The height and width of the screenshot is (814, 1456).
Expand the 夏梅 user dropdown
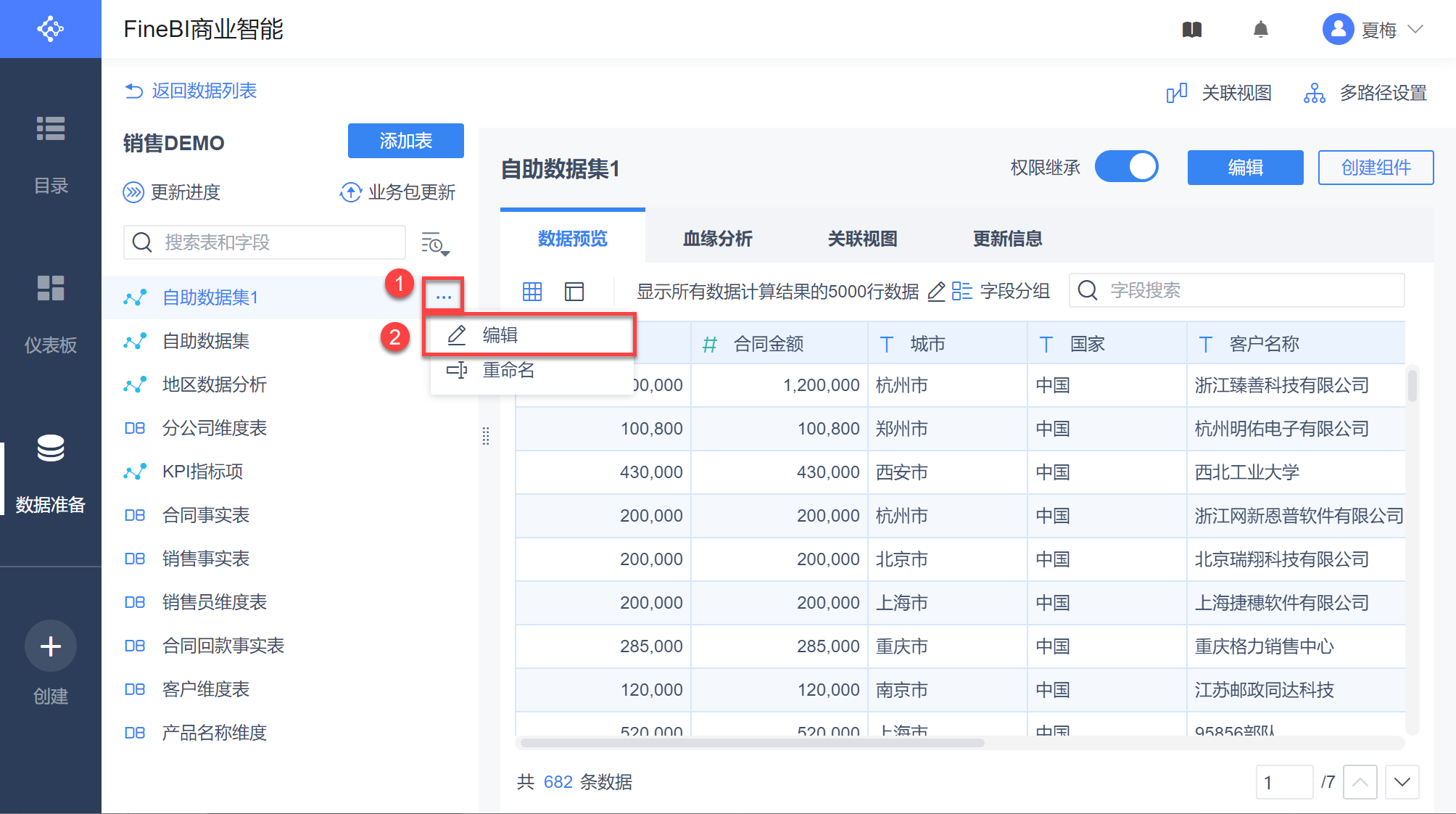pyautogui.click(x=1415, y=30)
